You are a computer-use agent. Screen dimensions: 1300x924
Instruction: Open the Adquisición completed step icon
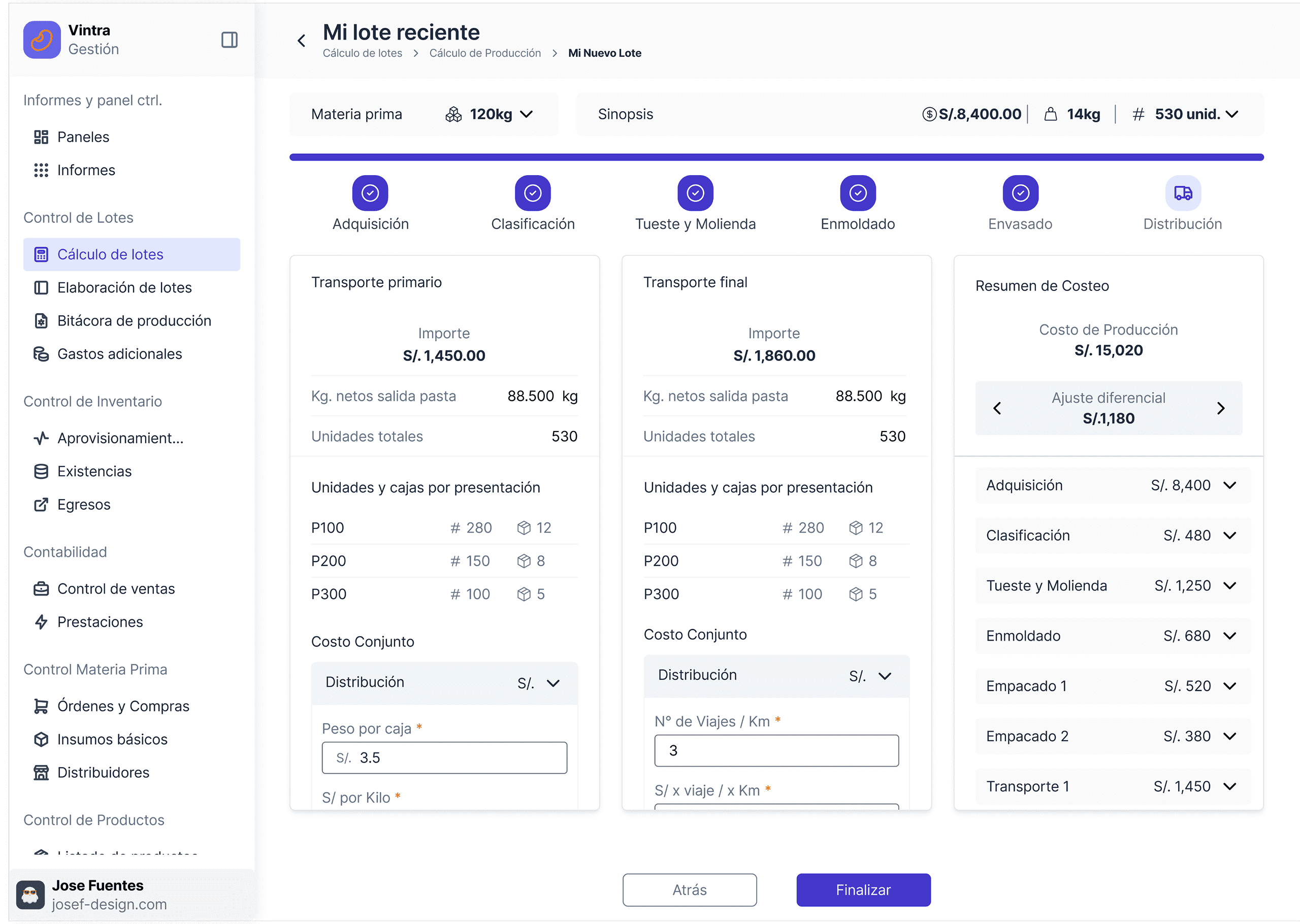tap(370, 193)
